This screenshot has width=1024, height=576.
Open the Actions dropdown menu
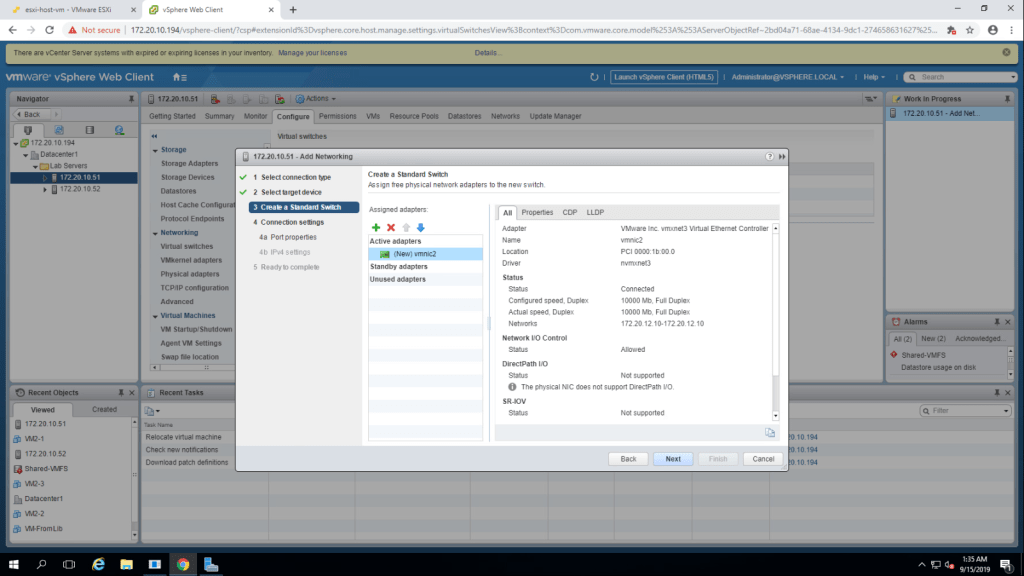(320, 99)
